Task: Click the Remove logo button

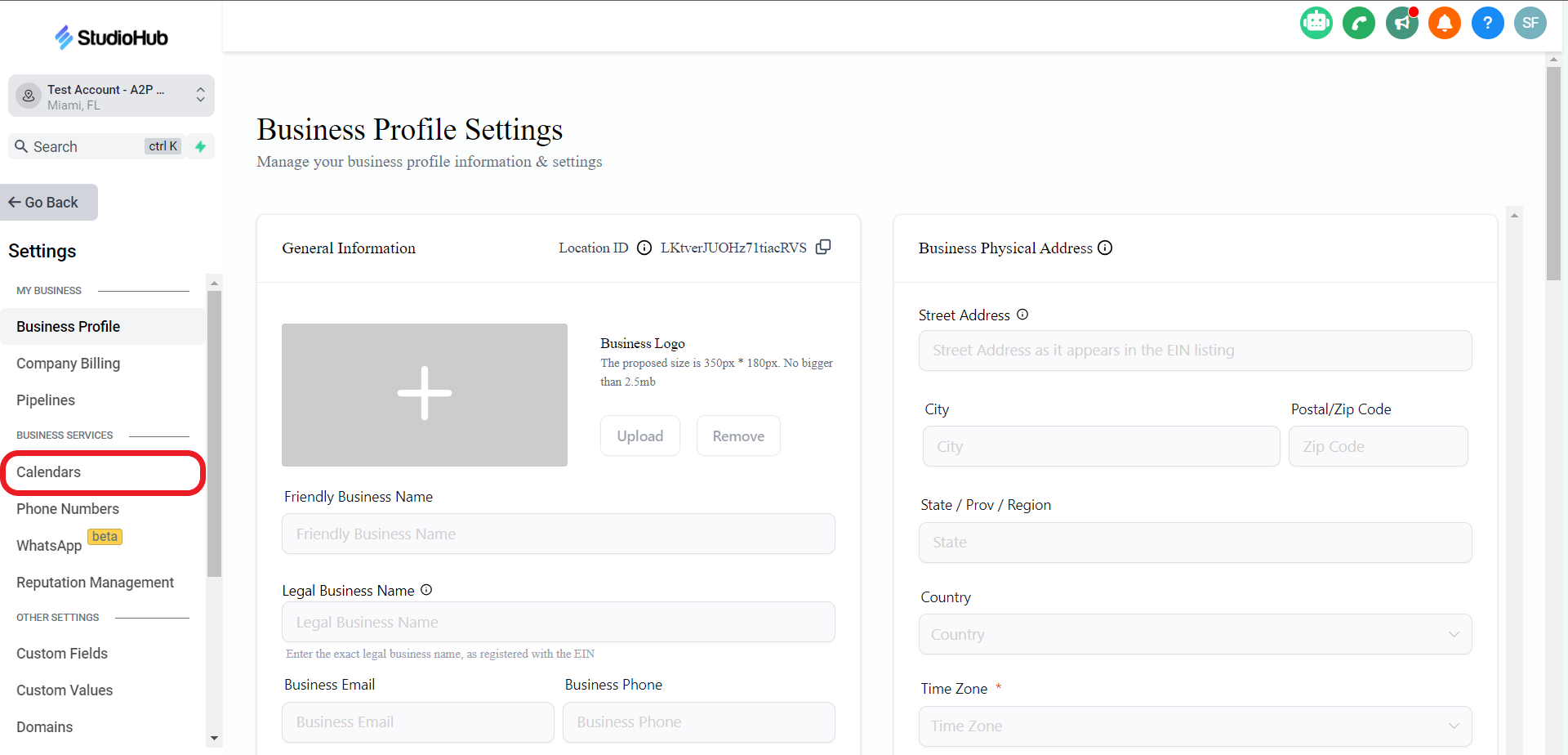Action: (738, 436)
